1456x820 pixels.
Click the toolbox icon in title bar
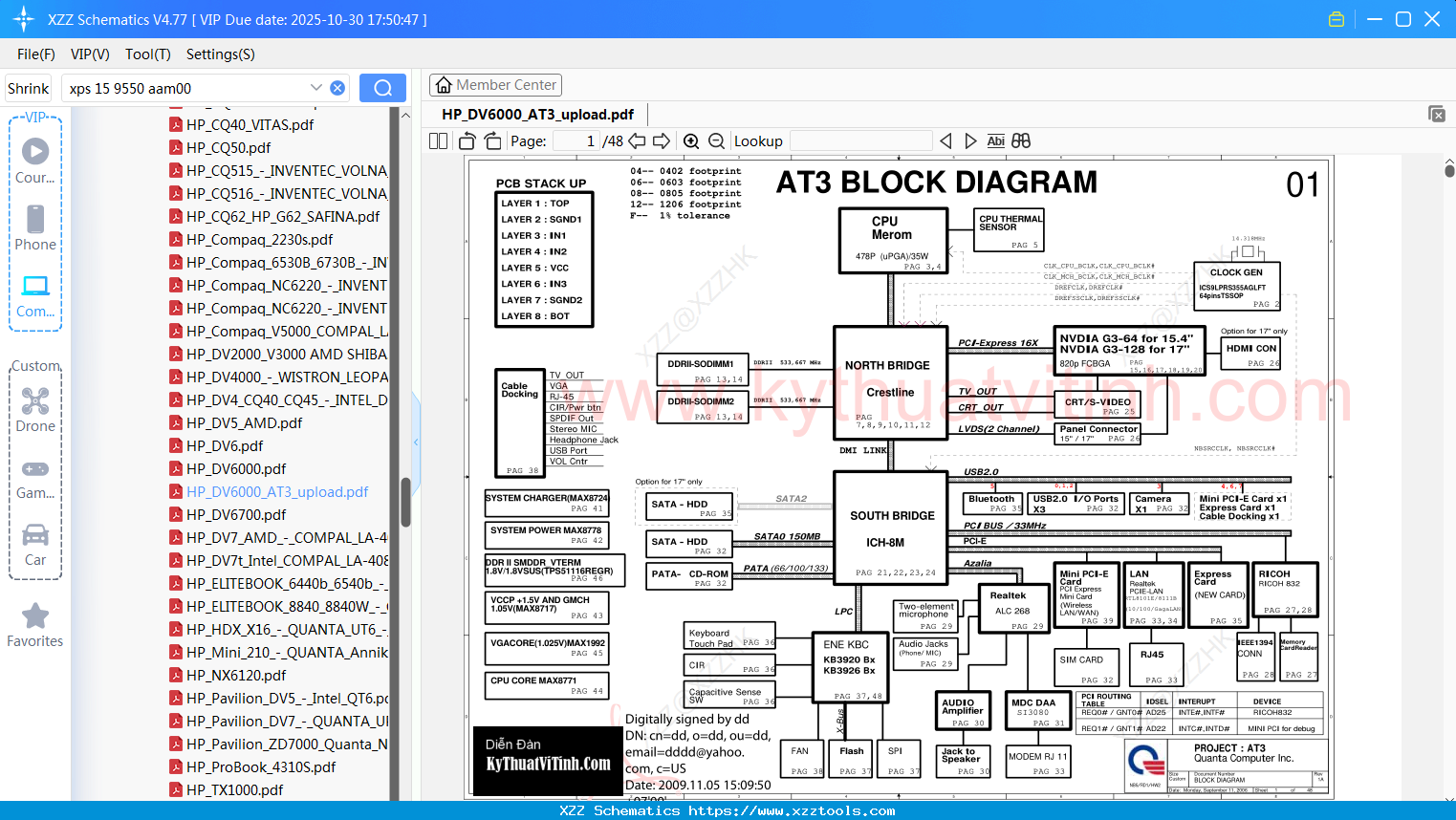(1336, 19)
